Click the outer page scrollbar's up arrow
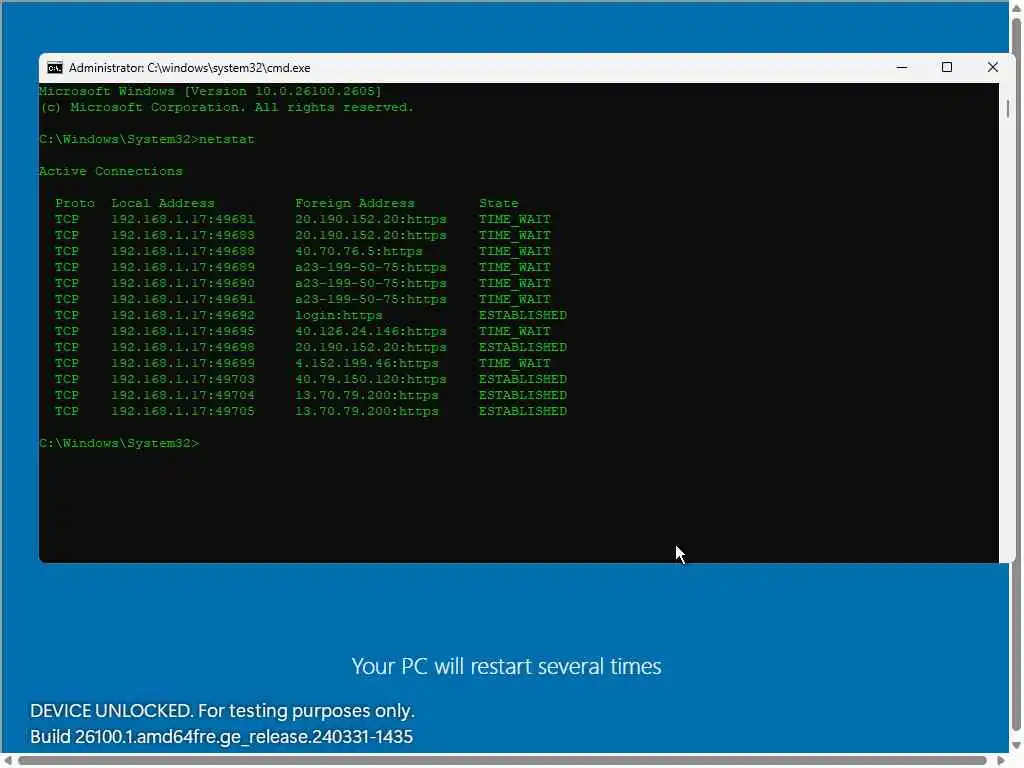 coord(1017,7)
